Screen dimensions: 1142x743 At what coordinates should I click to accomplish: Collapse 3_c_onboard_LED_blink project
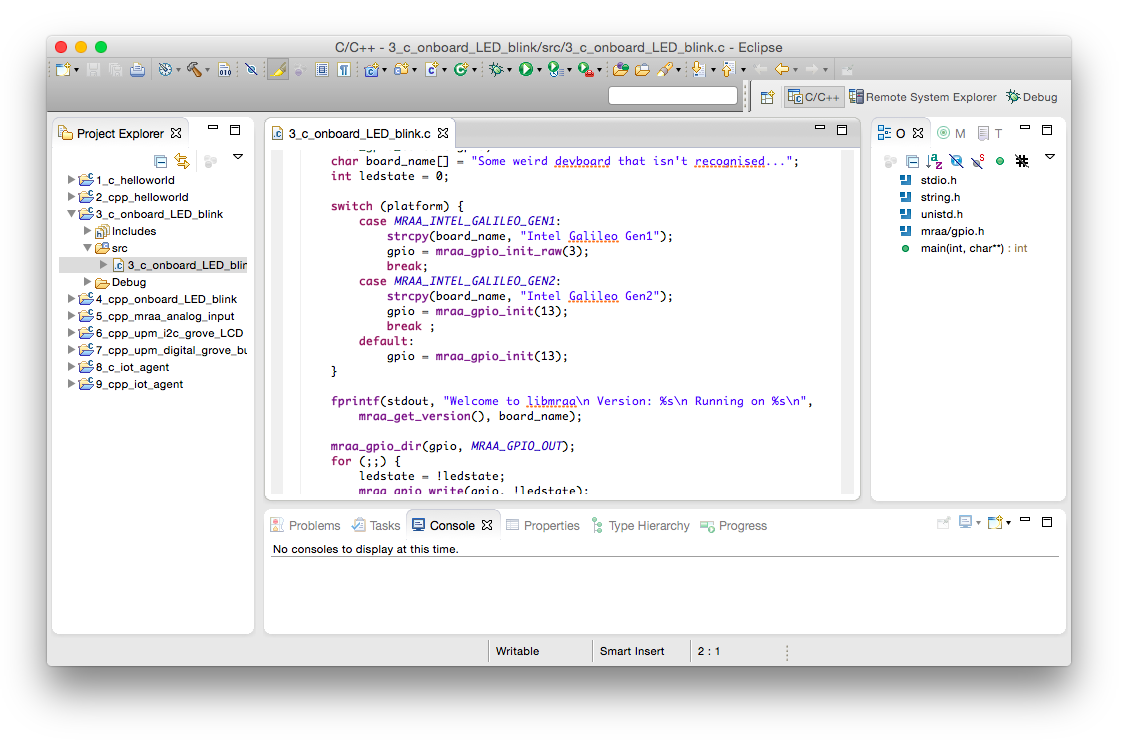point(71,214)
